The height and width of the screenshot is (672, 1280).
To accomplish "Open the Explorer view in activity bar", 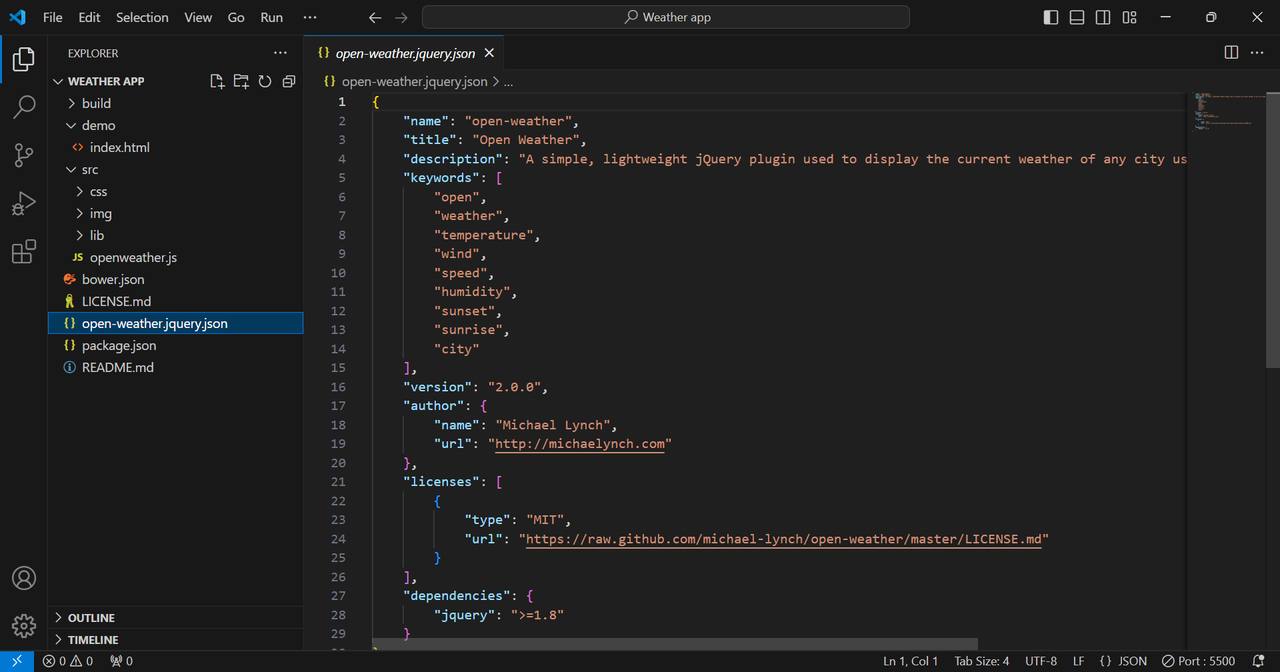I will [x=24, y=59].
